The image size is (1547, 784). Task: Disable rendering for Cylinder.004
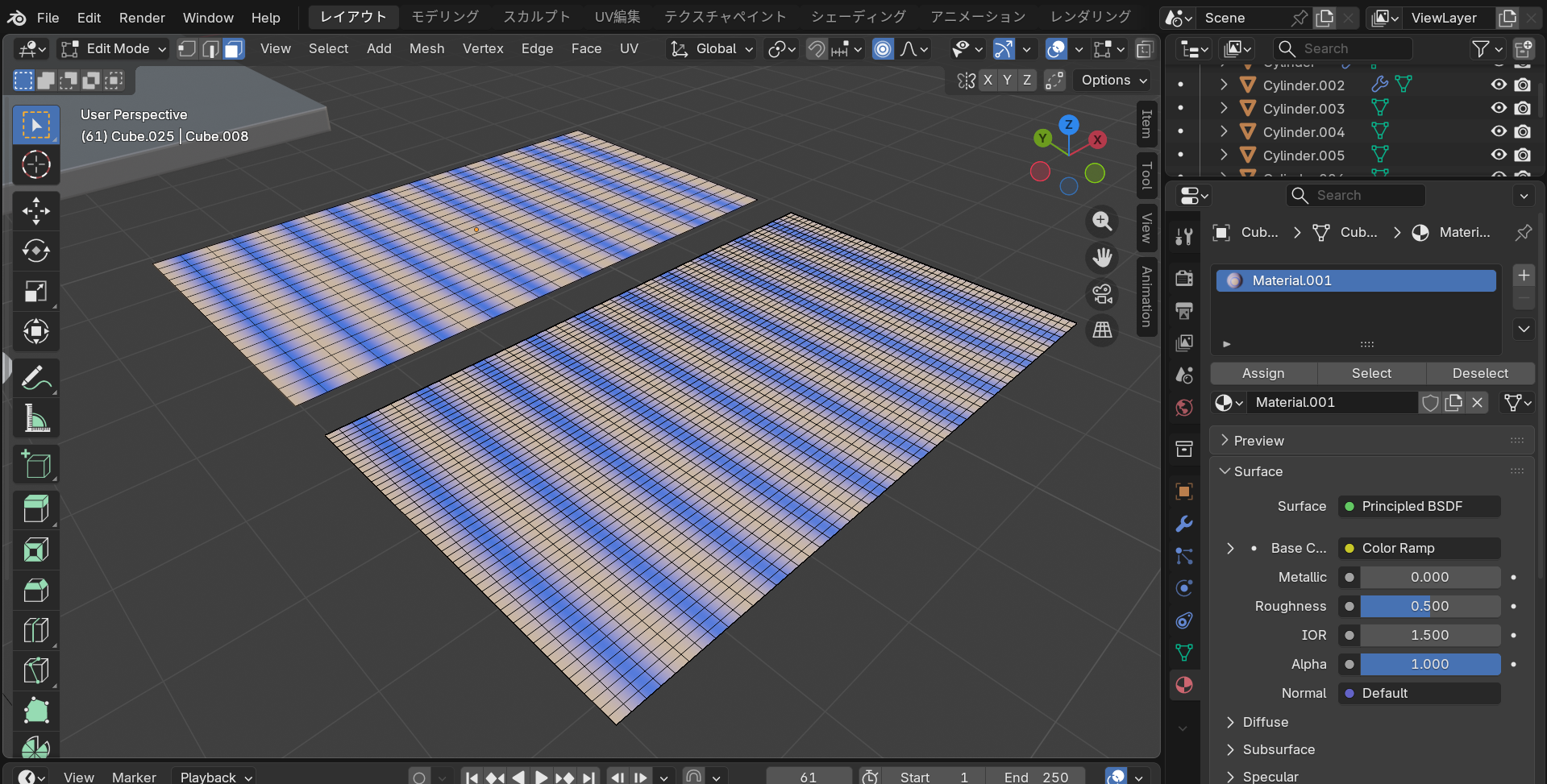(1522, 131)
